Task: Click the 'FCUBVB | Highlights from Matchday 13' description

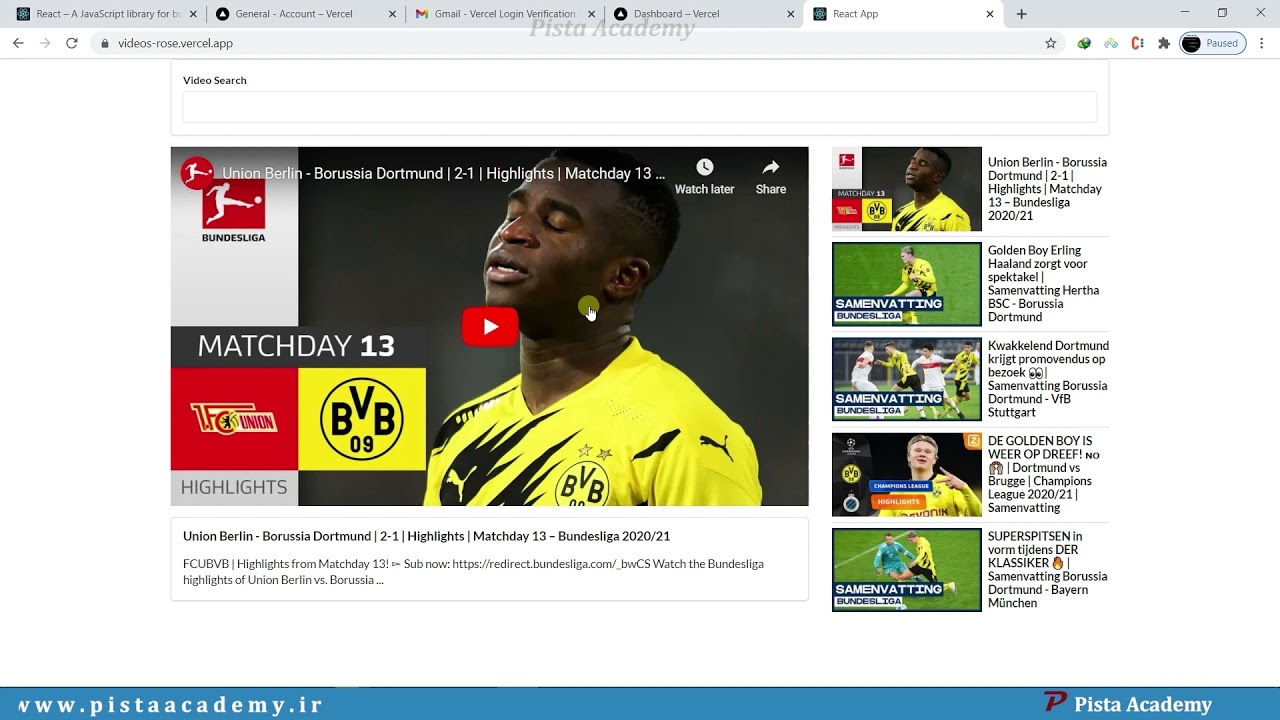Action: 473,572
